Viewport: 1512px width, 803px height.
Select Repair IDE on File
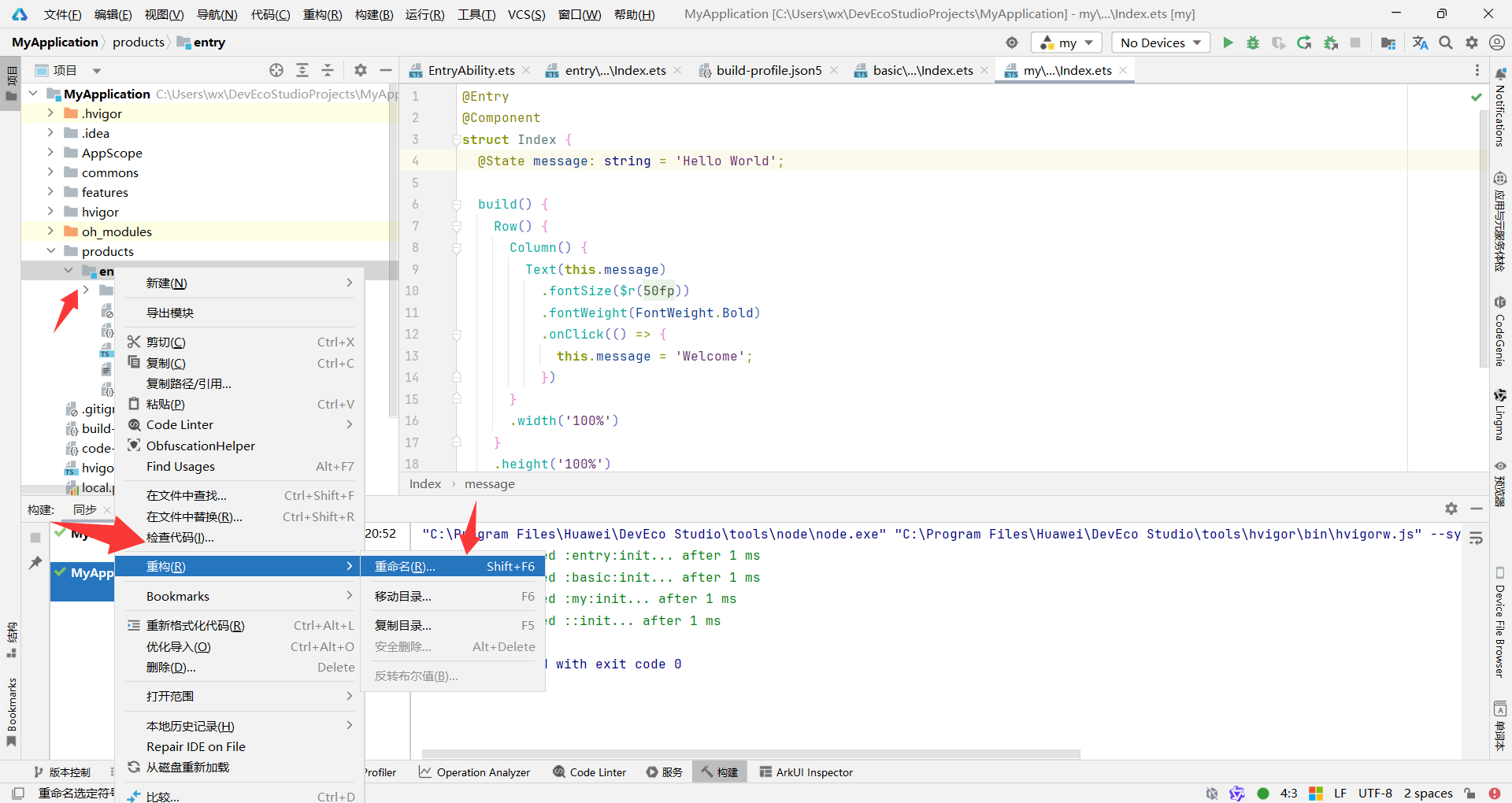[239, 746]
